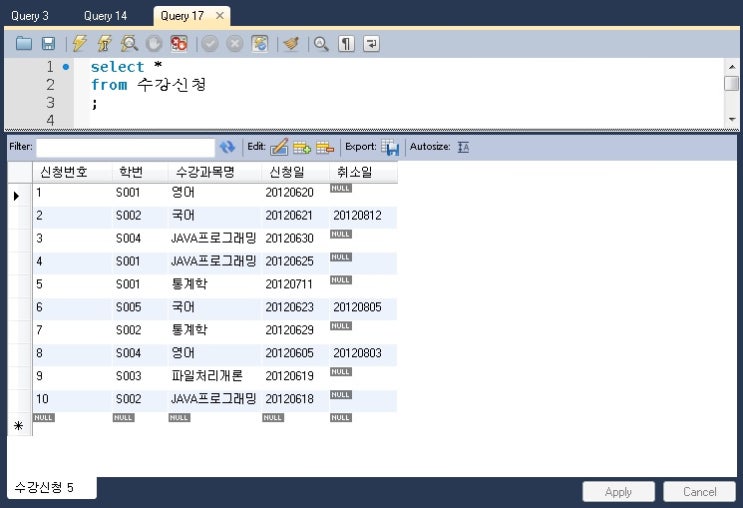
Task: Select the cell 20120812
Action: coord(363,216)
